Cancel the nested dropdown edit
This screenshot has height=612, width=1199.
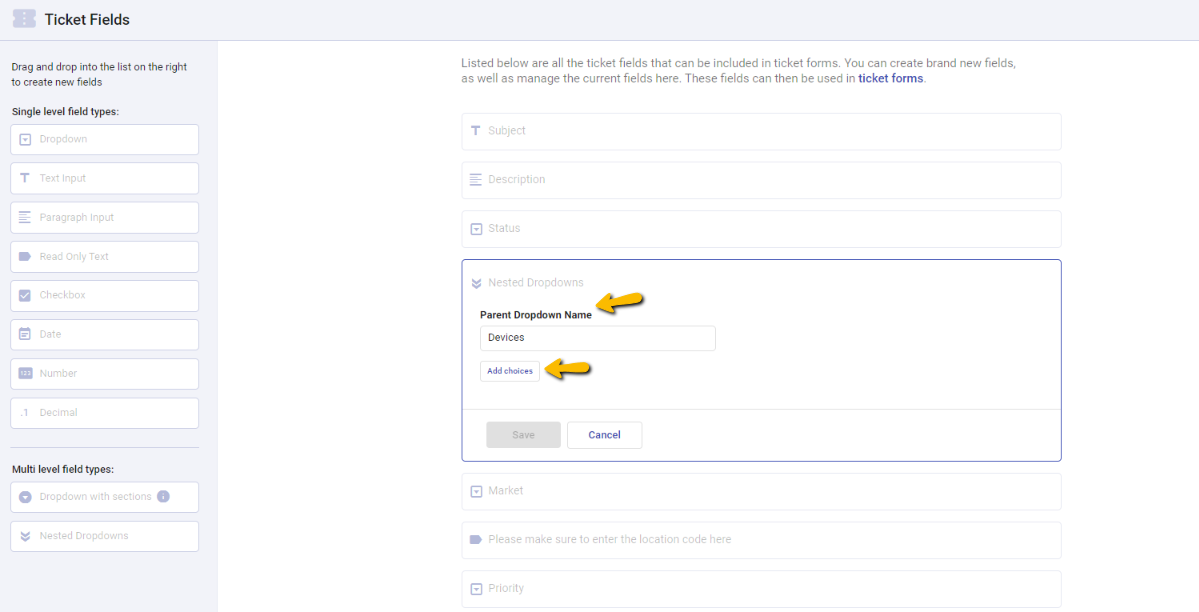[605, 435]
